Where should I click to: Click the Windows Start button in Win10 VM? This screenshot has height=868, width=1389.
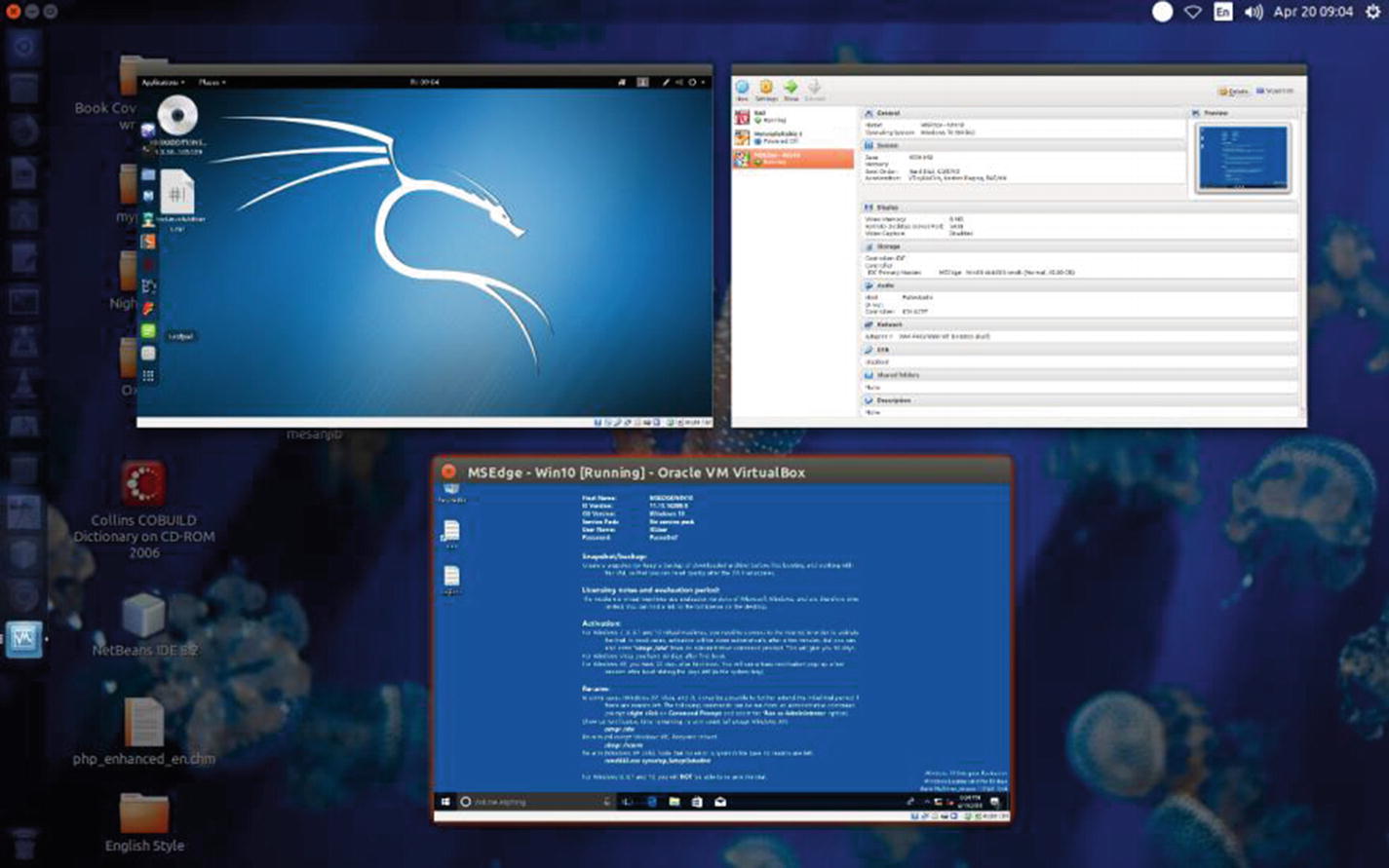(x=445, y=802)
